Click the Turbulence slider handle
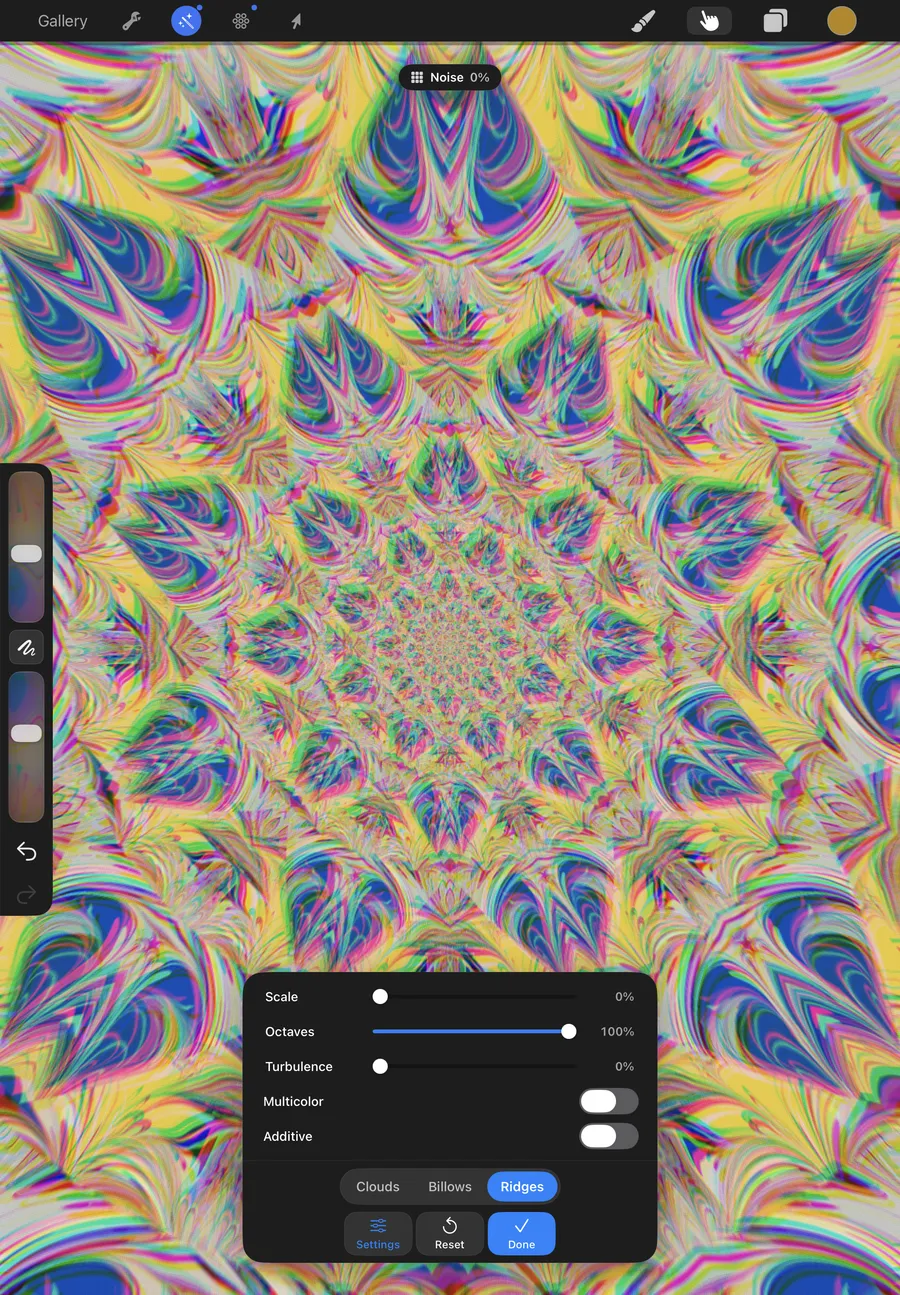Screen dimensions: 900x1295 [380, 1066]
